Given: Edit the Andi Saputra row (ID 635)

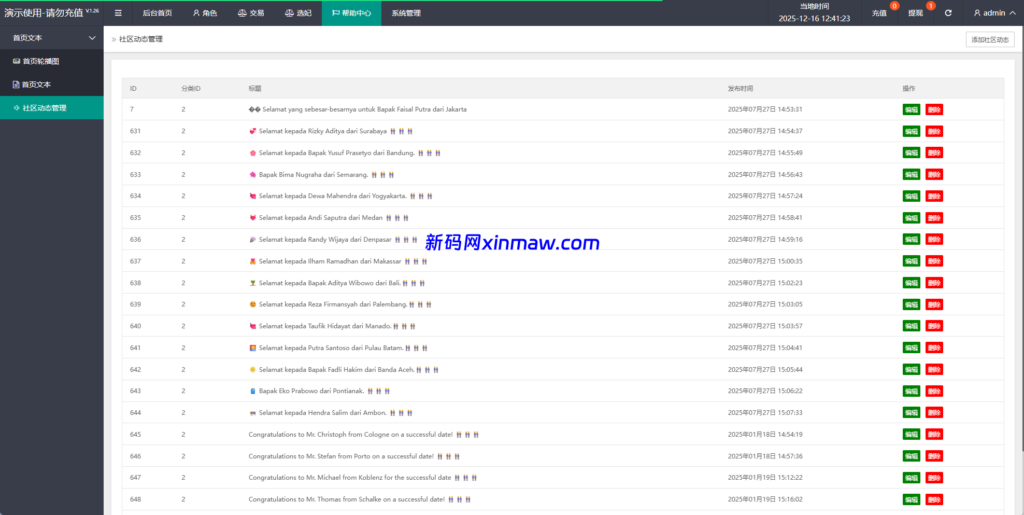Looking at the screenshot, I should click(x=911, y=218).
